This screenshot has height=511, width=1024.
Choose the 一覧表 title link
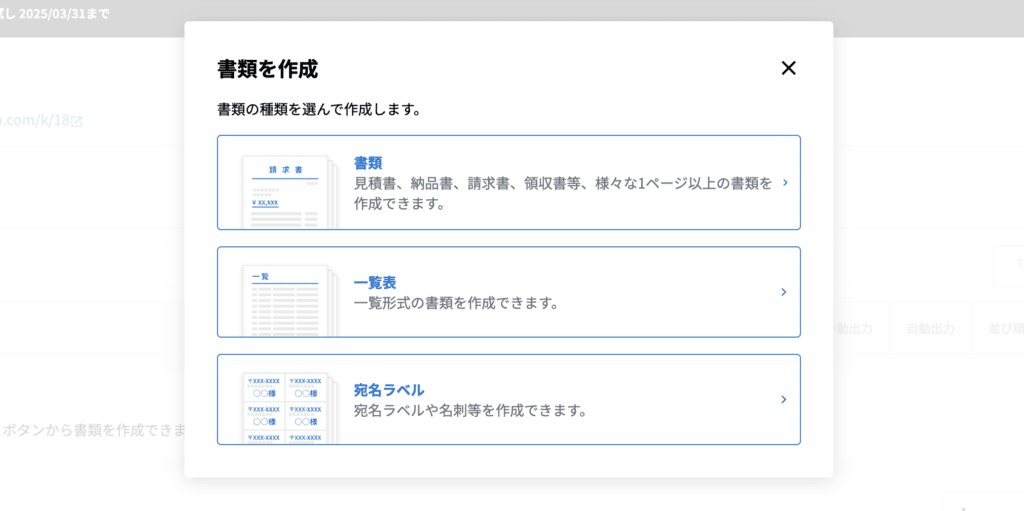coord(375,282)
